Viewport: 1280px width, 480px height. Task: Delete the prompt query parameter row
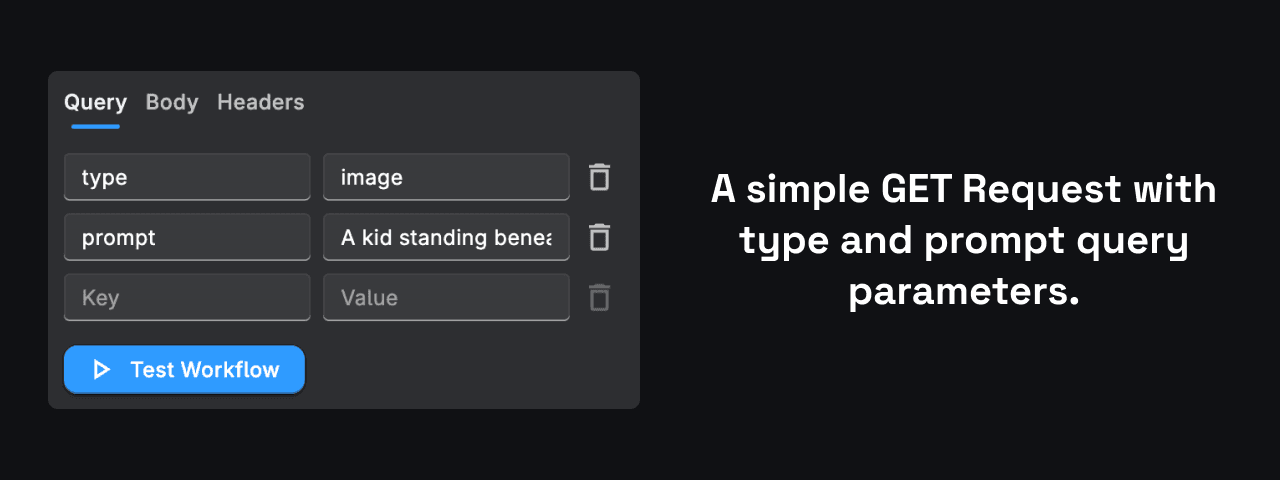pos(598,237)
